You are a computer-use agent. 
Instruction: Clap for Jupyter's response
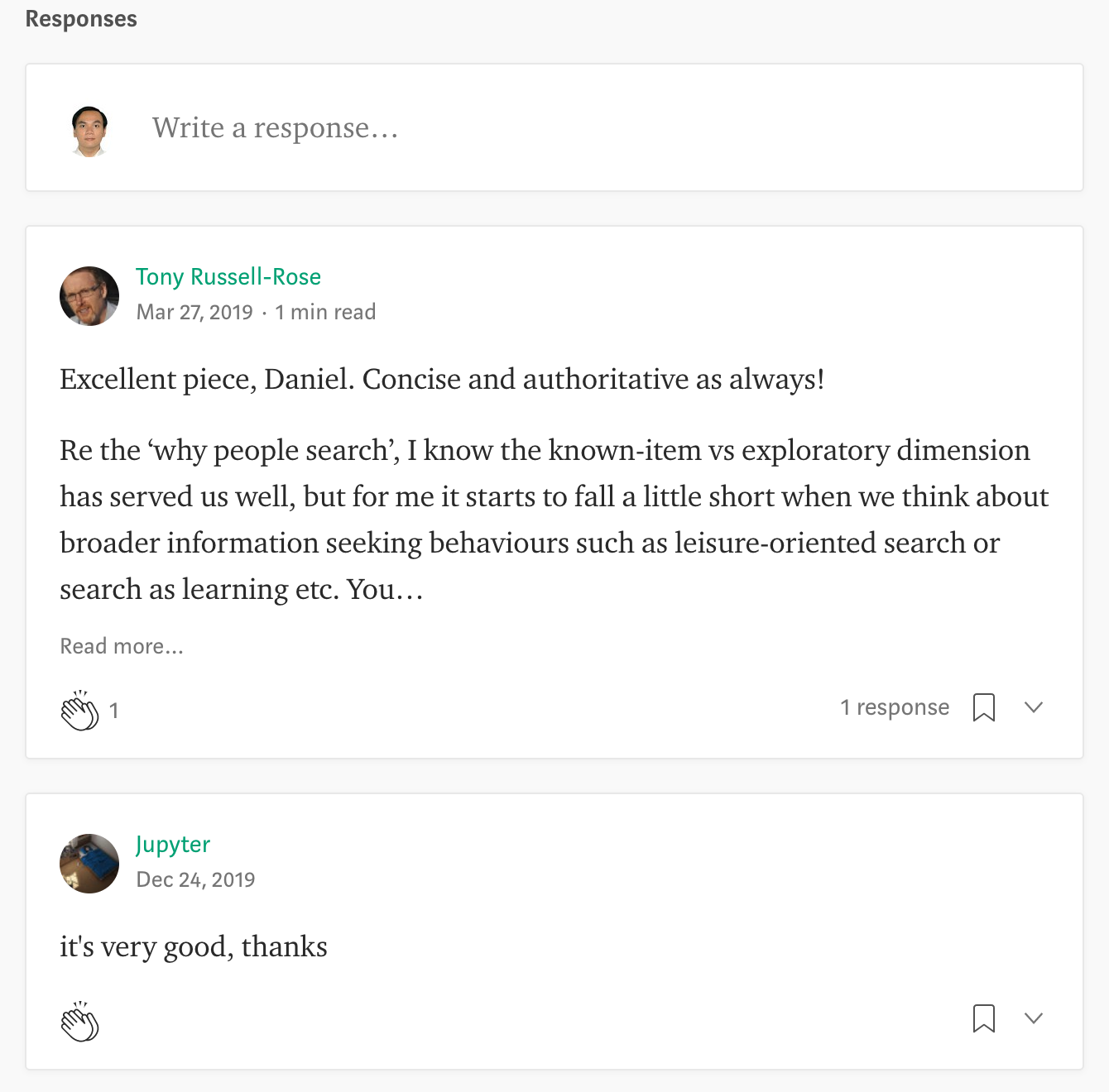click(x=79, y=1022)
